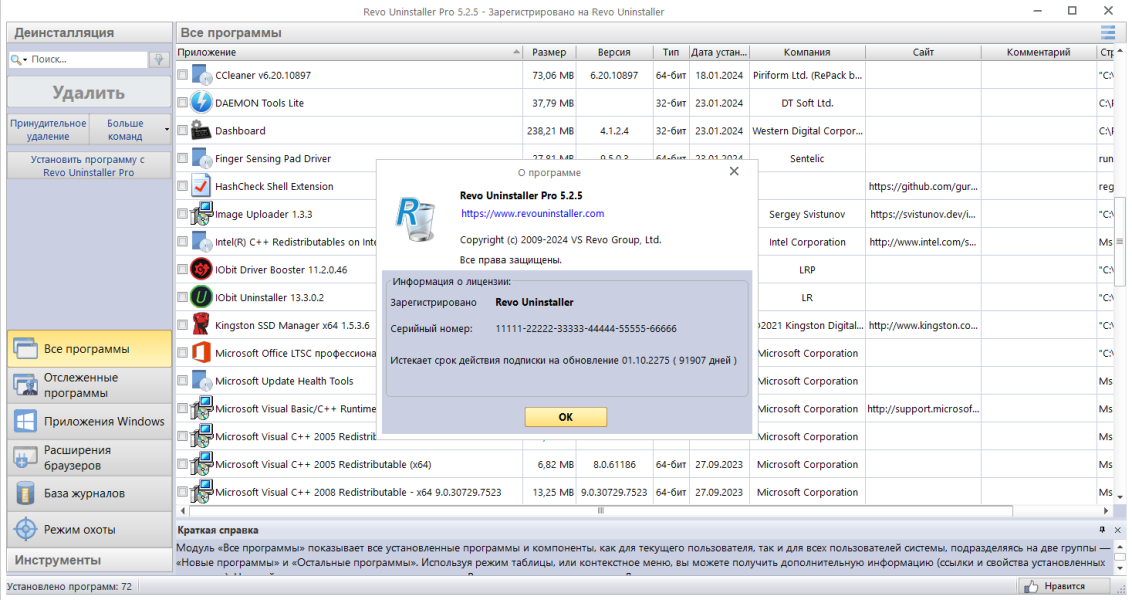Click the HashCheck Shell Extension checkmark icon
1132x600 pixels.
pyautogui.click(x=201, y=186)
